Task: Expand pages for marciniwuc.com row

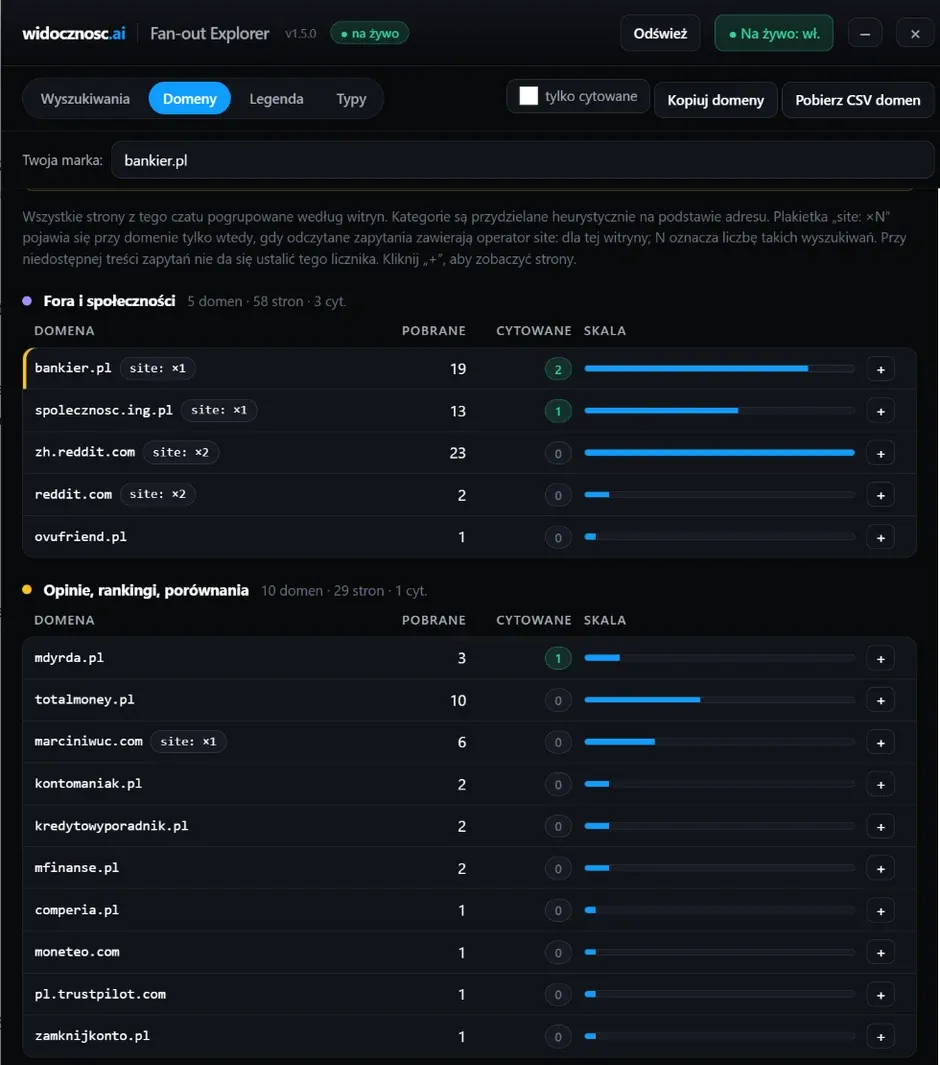Action: (x=880, y=743)
